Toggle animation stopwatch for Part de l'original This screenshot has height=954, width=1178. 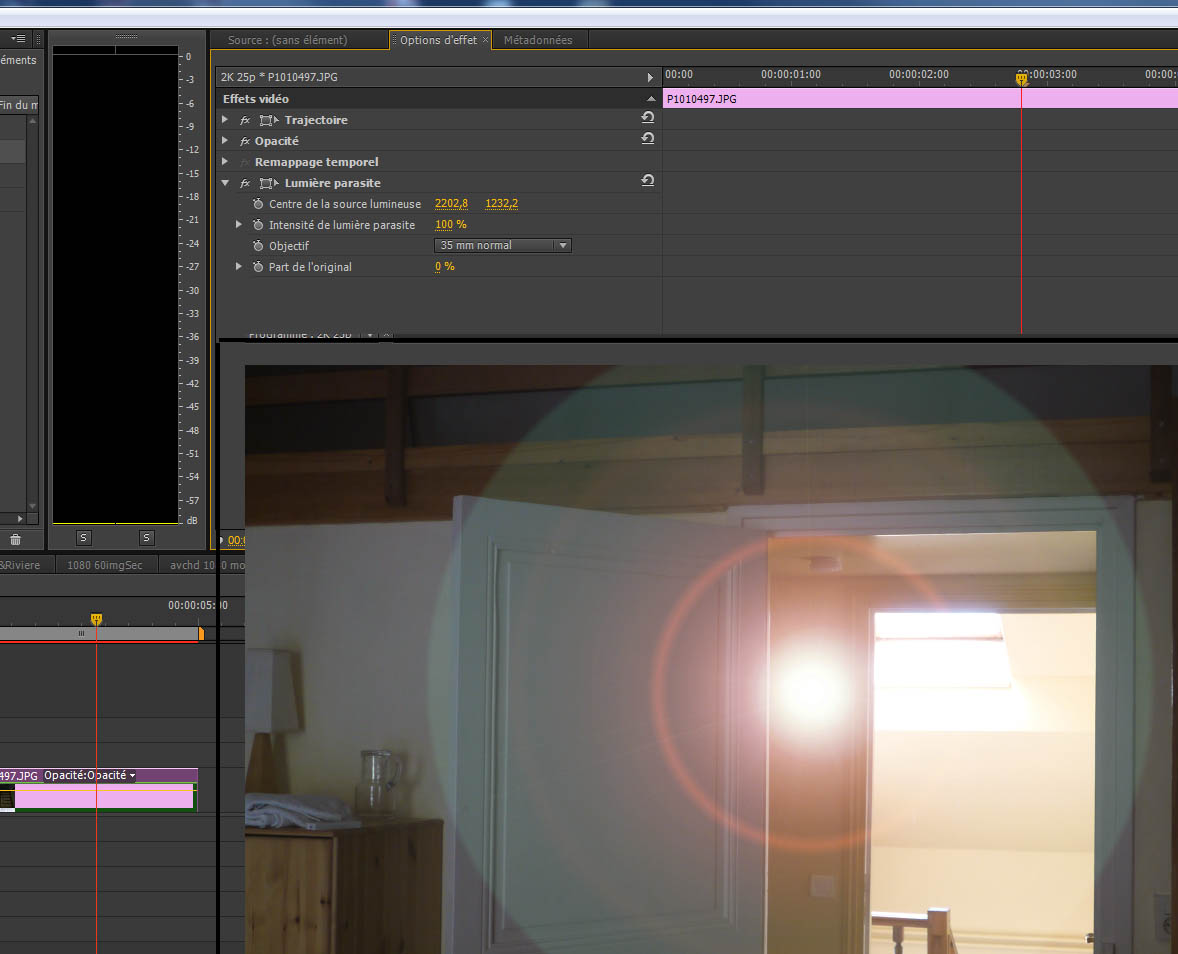point(258,267)
